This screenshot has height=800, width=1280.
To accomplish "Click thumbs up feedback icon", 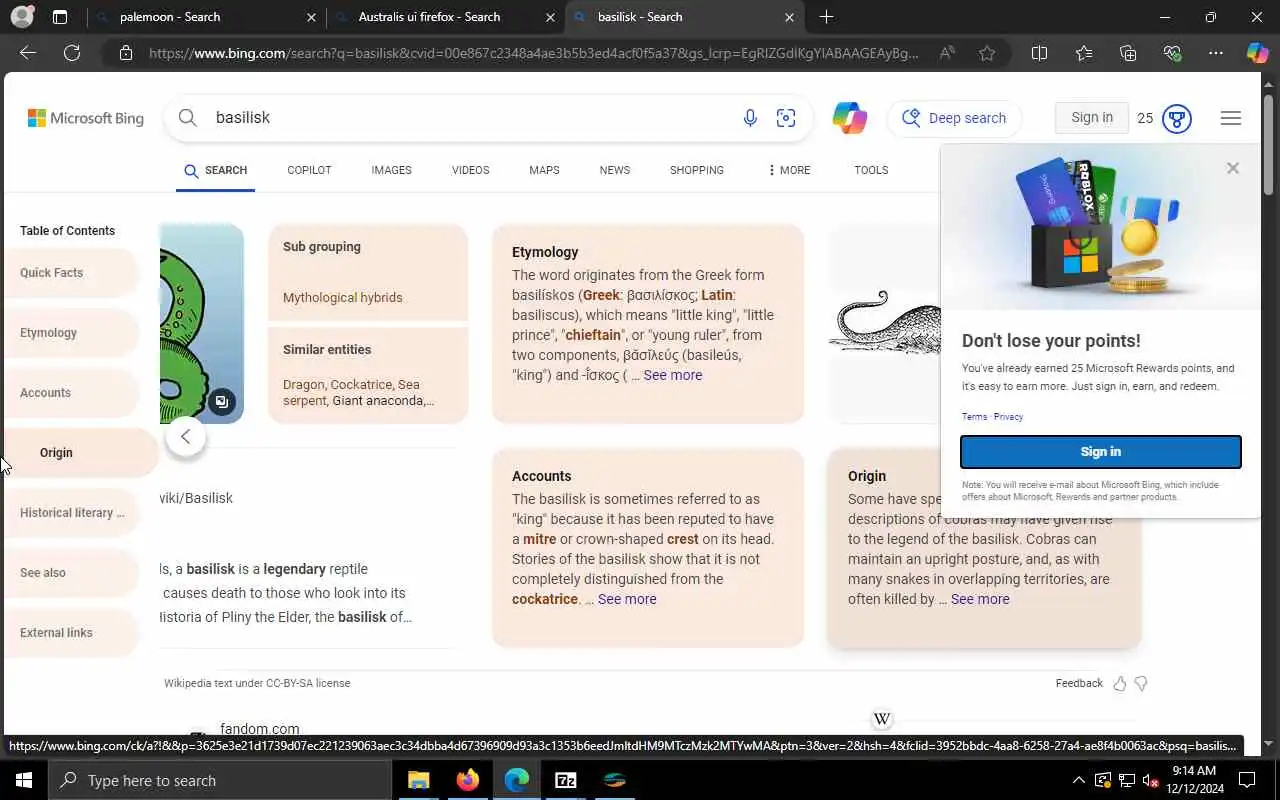I will 1119,684.
